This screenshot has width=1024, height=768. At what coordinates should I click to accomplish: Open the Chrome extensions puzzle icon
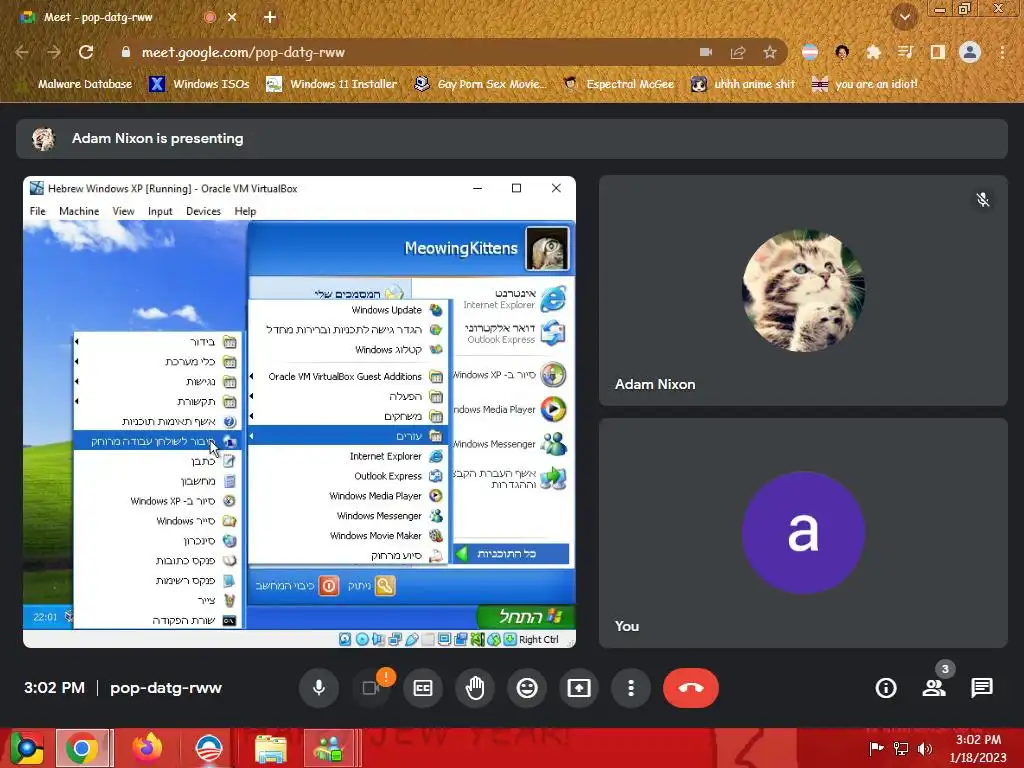click(874, 52)
